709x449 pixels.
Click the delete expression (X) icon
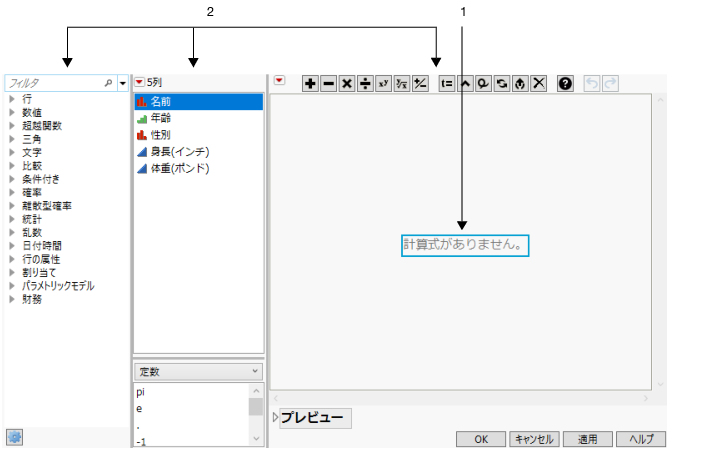pos(539,84)
